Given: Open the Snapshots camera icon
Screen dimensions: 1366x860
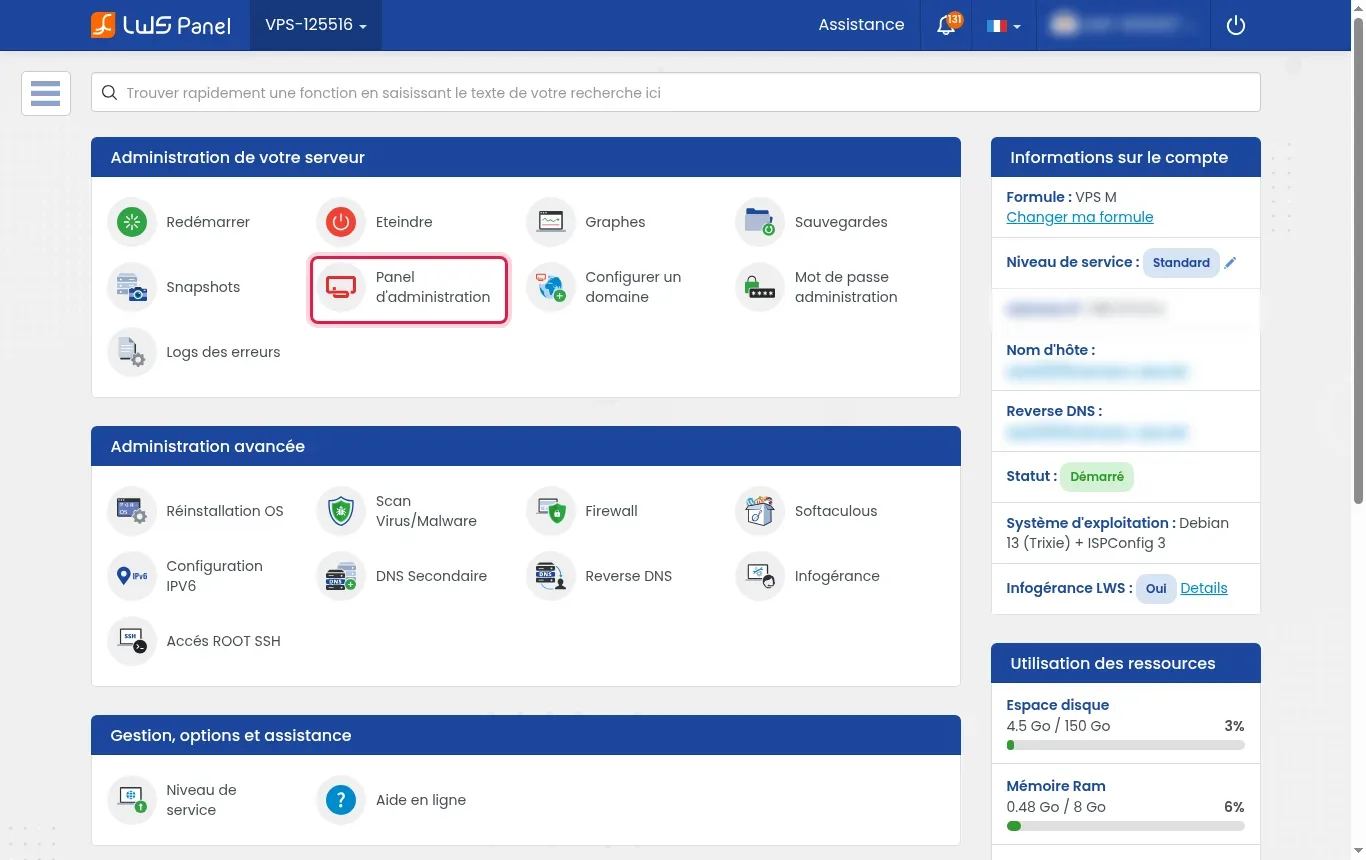Looking at the screenshot, I should 132,287.
